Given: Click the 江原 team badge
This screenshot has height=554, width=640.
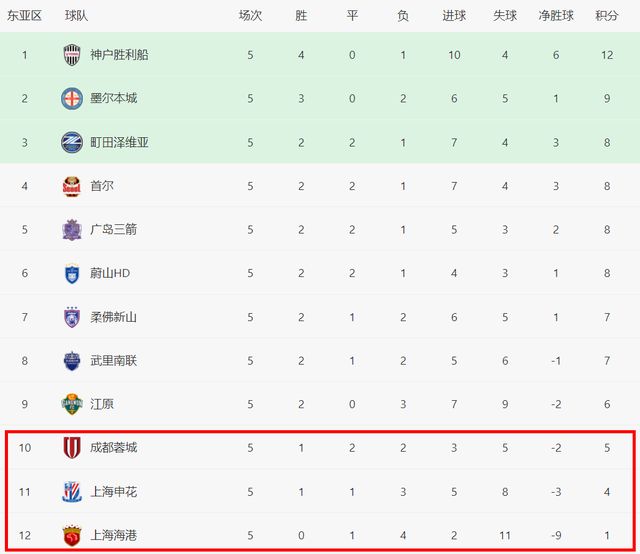Looking at the screenshot, I should (x=72, y=404).
